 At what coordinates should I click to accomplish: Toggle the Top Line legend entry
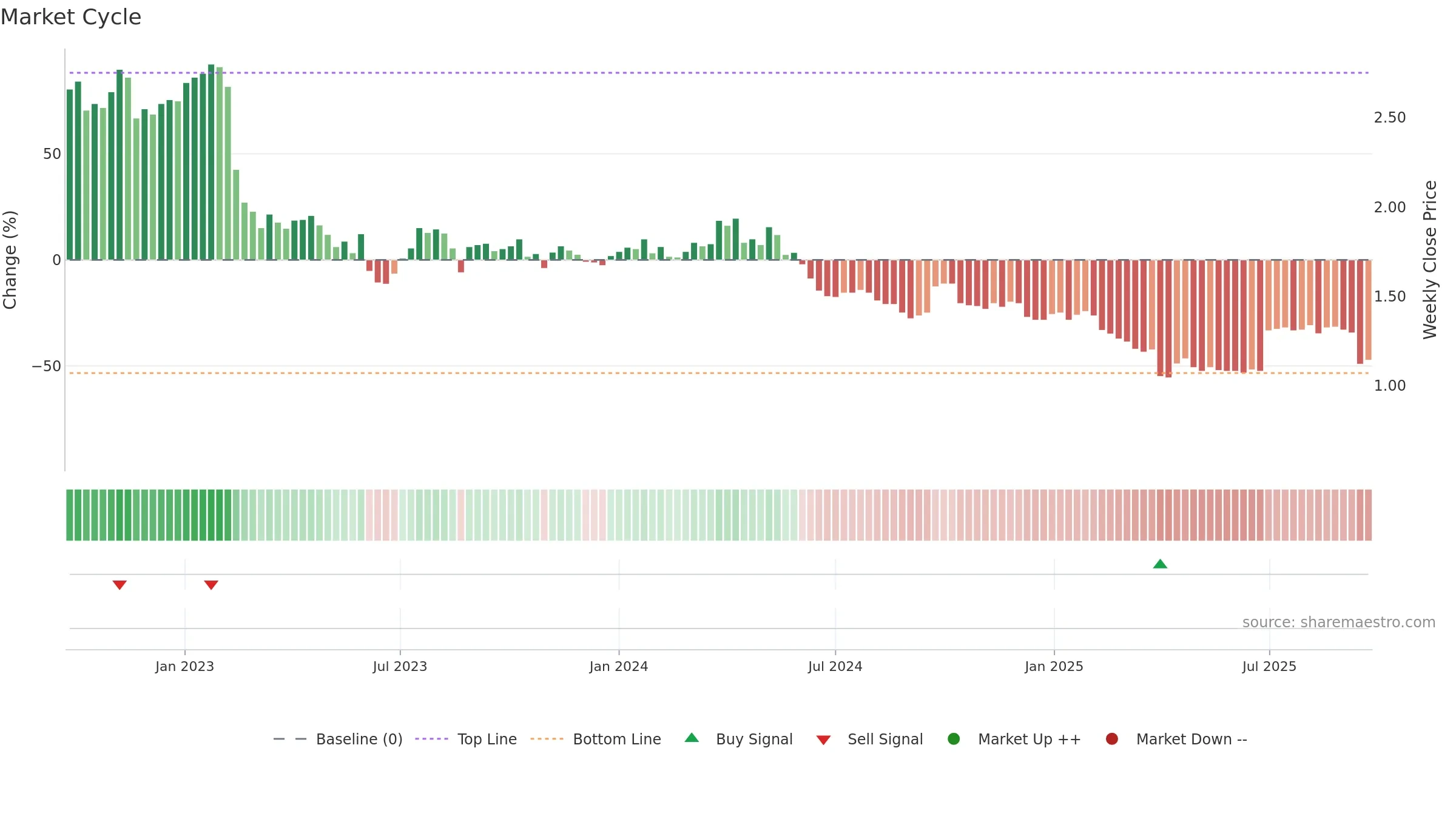tap(466, 739)
